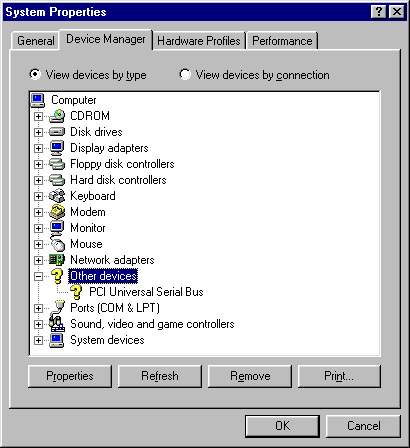Click the Remove button
The image size is (410, 448).
click(250, 376)
